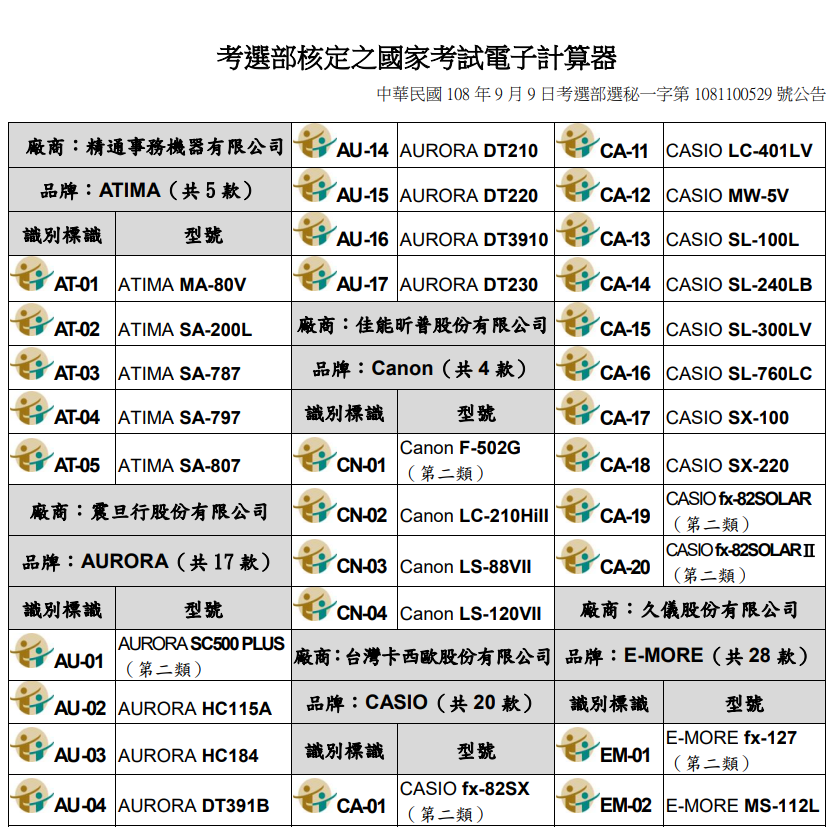Screen dimensions: 836x827
Task: Click the title 考選部核定之國家考試電子計算器
Action: tap(416, 58)
